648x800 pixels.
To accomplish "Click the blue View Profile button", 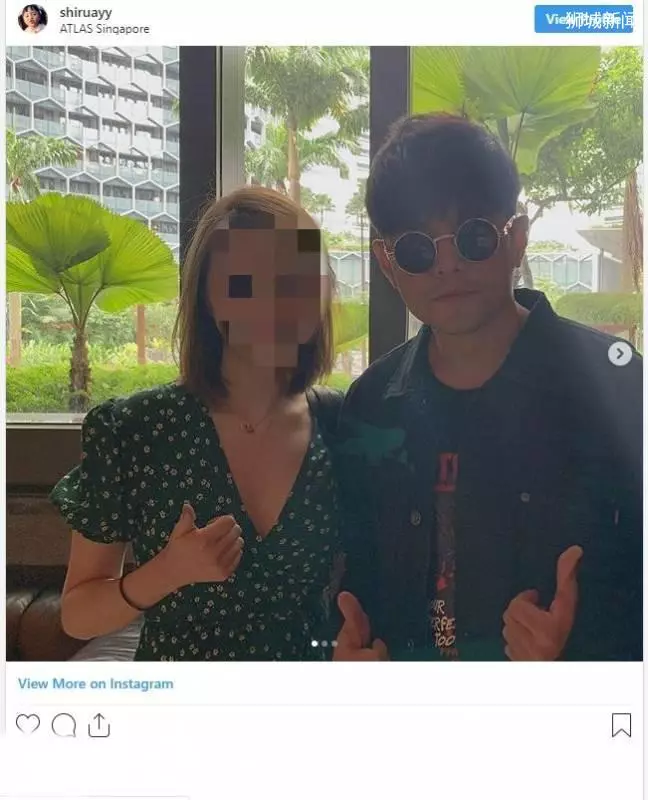I will tap(584, 19).
